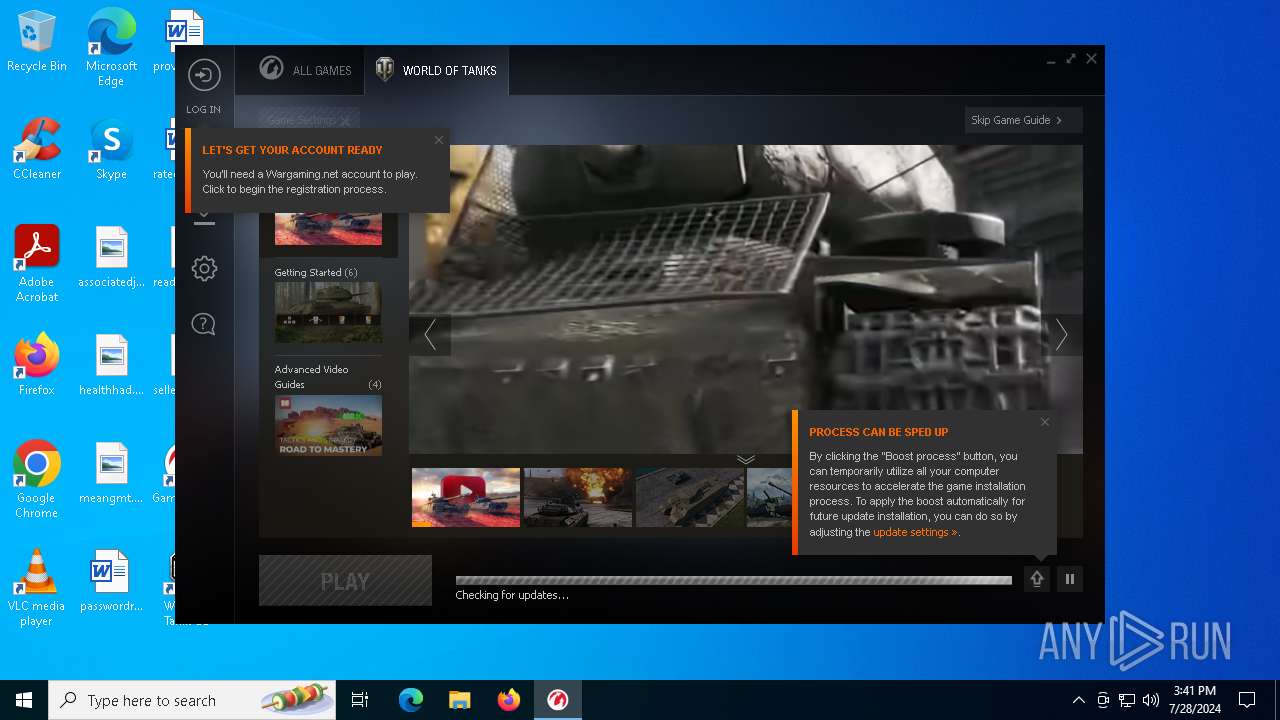This screenshot has width=1280, height=720.
Task: Open the passwordr Word document on desktop
Action: [x=111, y=581]
